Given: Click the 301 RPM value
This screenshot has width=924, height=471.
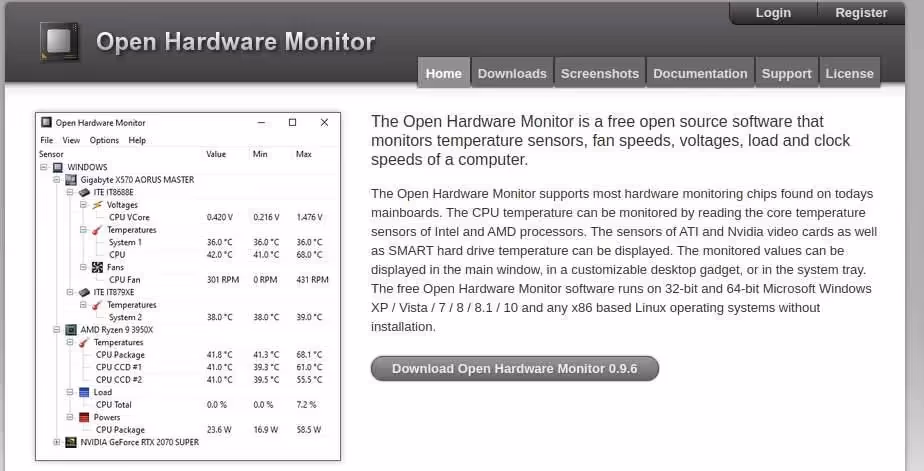Looking at the screenshot, I should click(x=223, y=279).
